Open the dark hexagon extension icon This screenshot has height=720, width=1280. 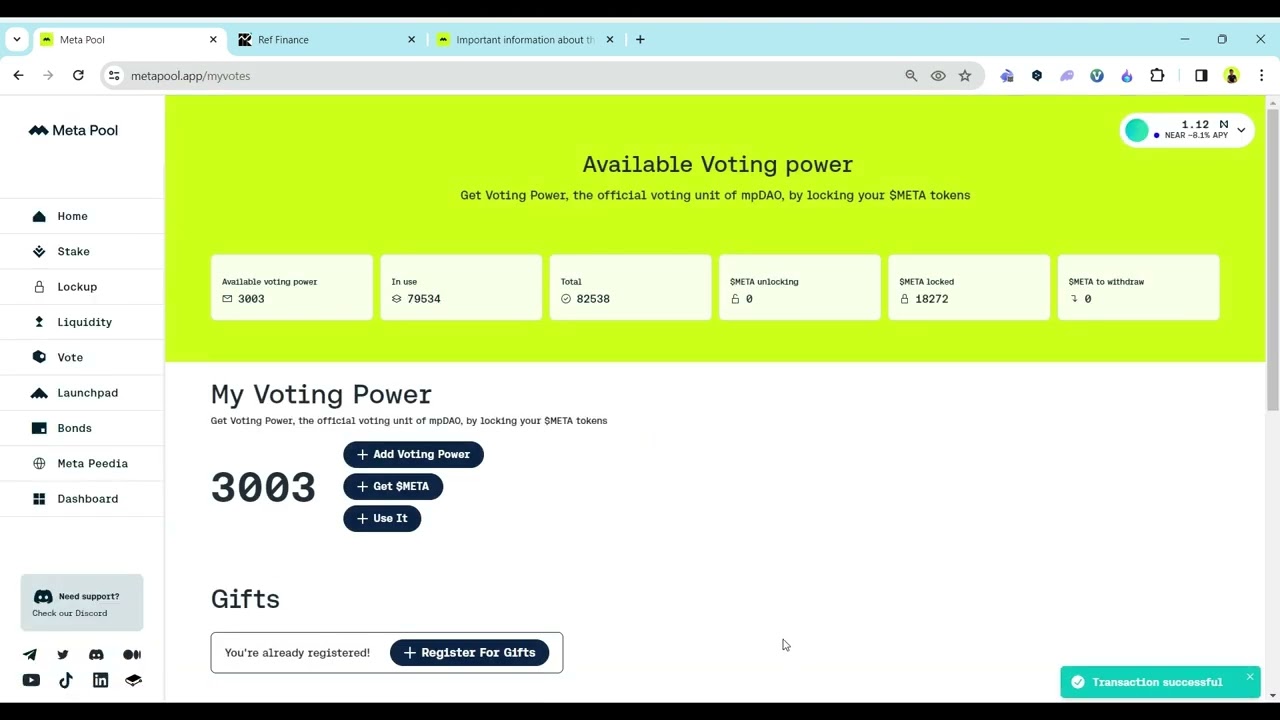[x=1037, y=76]
